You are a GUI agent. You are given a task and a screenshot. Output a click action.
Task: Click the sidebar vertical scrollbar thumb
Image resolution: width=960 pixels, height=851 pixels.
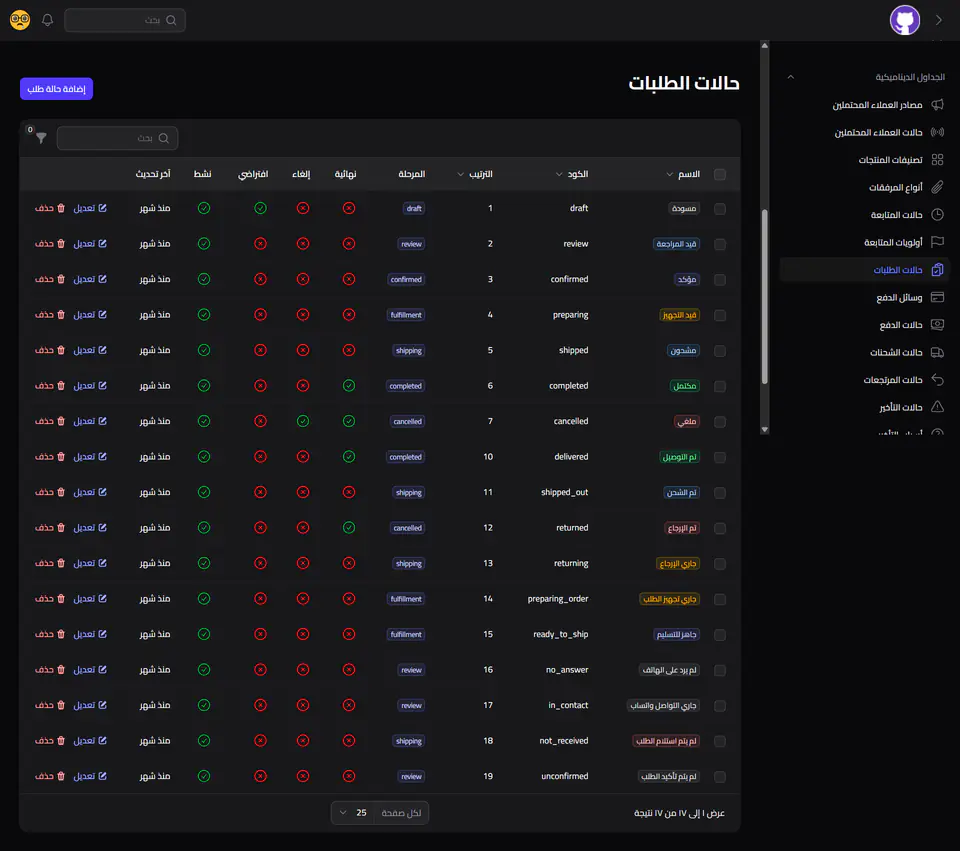pyautogui.click(x=765, y=297)
